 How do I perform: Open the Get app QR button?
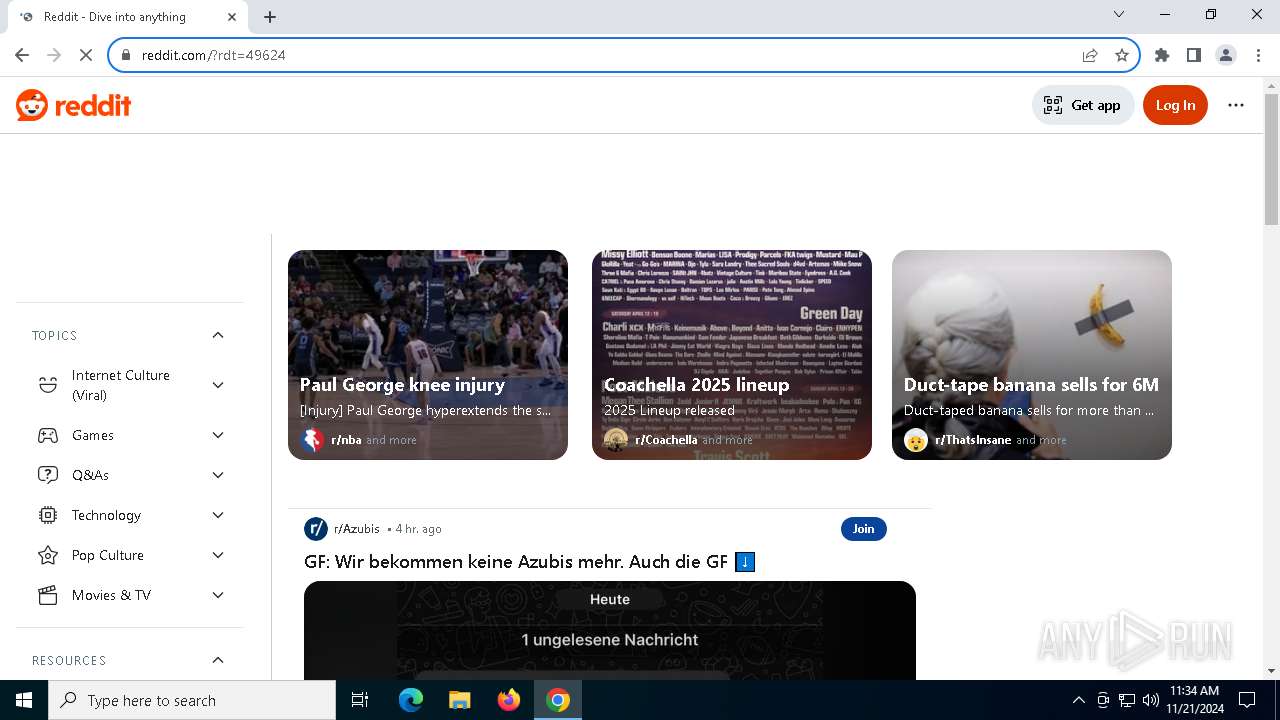click(1083, 105)
